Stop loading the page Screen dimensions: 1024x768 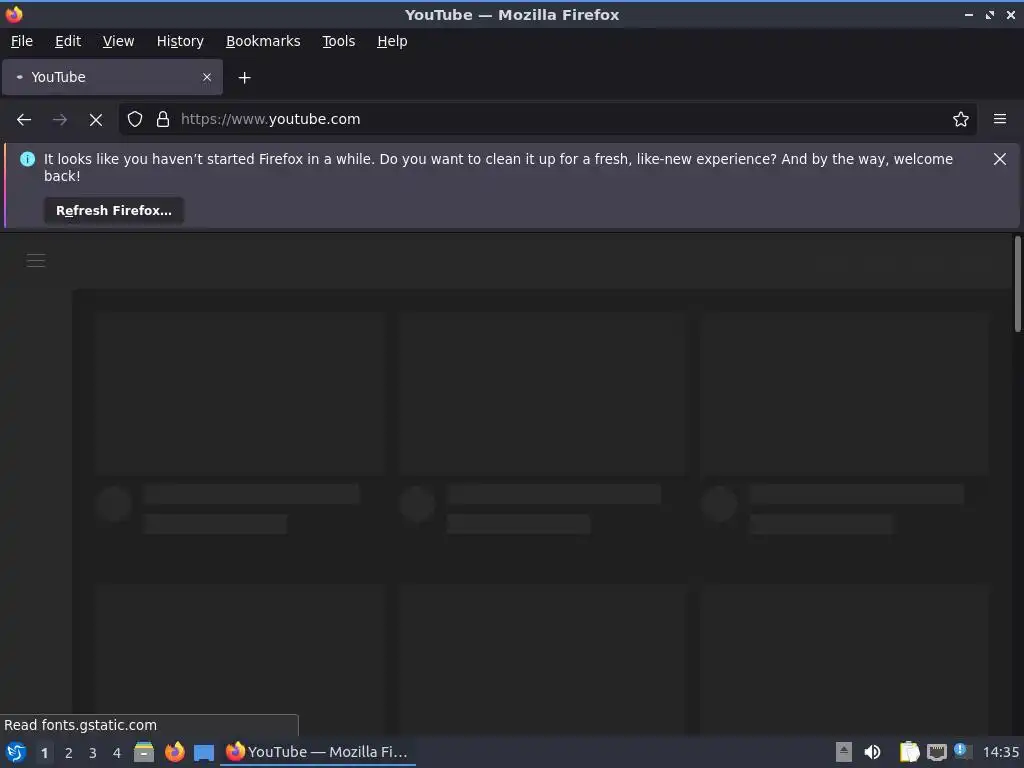pyautogui.click(x=95, y=120)
